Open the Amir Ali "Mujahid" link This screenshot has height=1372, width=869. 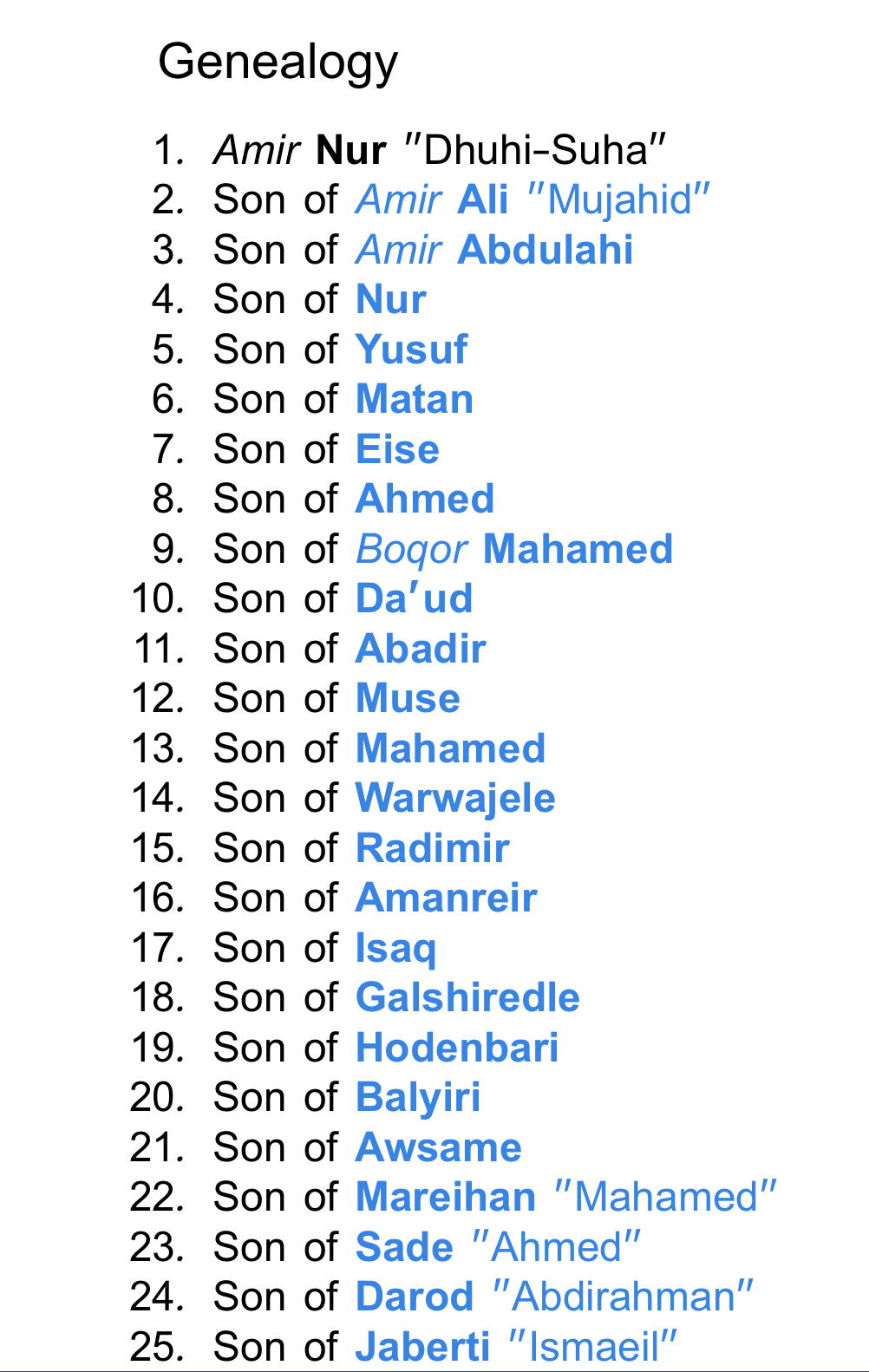[533, 200]
